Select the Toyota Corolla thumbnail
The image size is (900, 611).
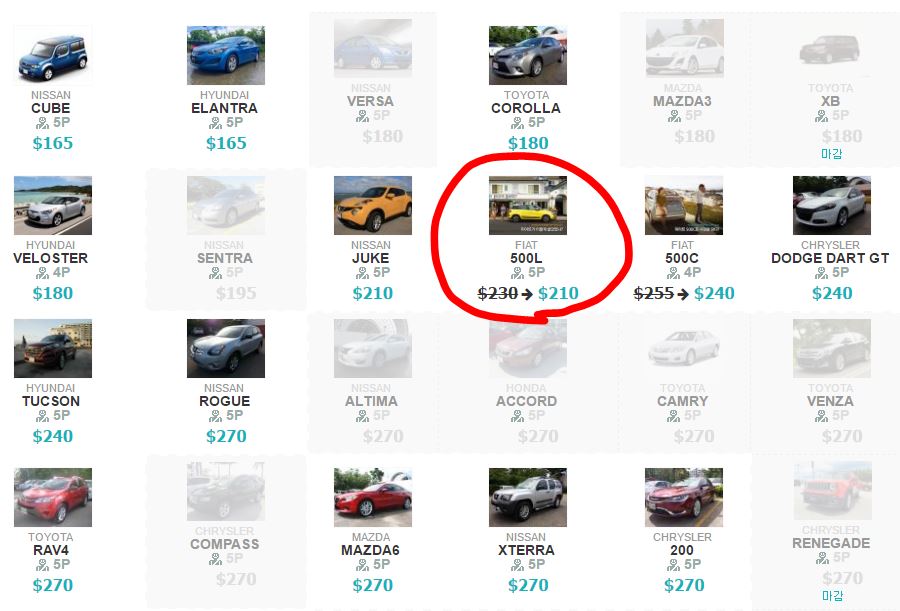pyautogui.click(x=527, y=55)
